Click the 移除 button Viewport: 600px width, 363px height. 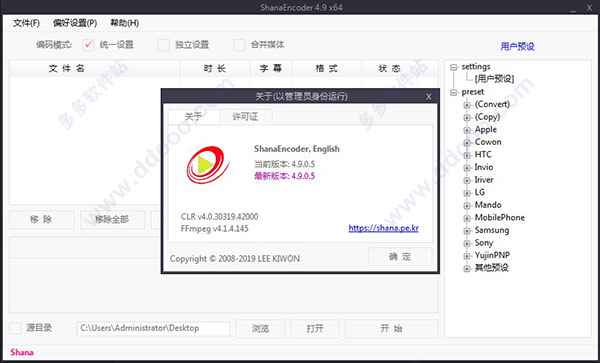click(41, 220)
